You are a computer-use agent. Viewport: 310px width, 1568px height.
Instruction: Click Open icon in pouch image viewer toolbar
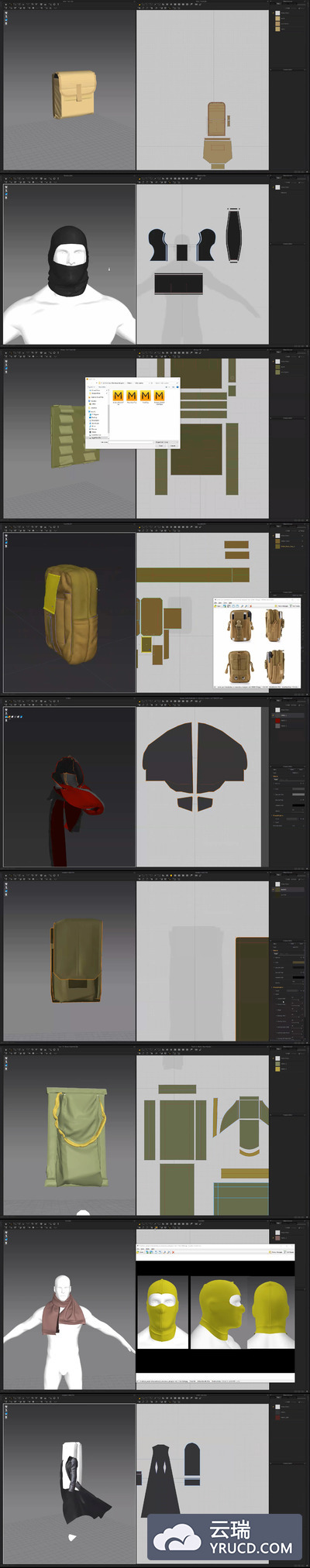pos(218,606)
